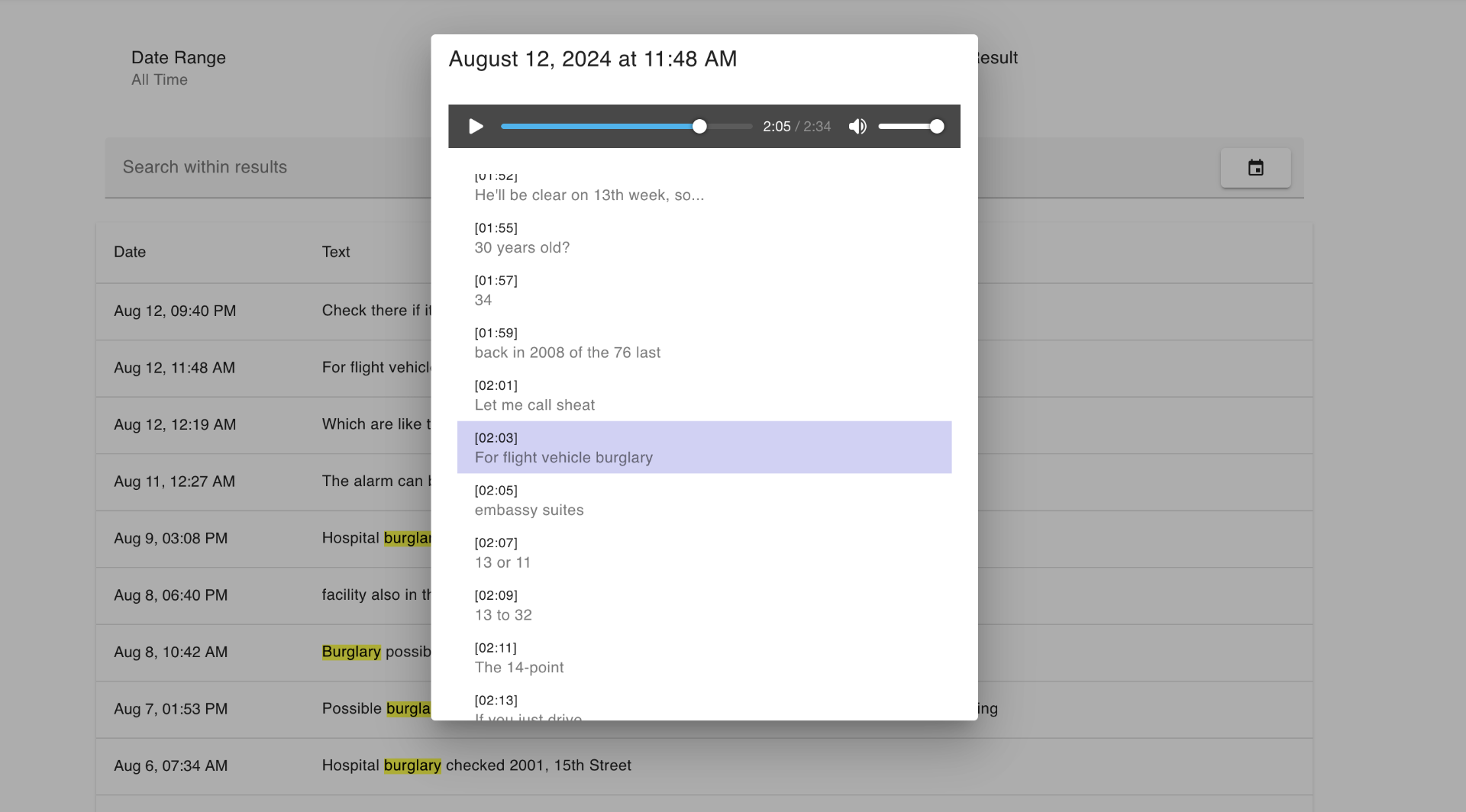Open the Aug 9, 03:08 PM row
Image resolution: width=1466 pixels, height=812 pixels.
(171, 538)
